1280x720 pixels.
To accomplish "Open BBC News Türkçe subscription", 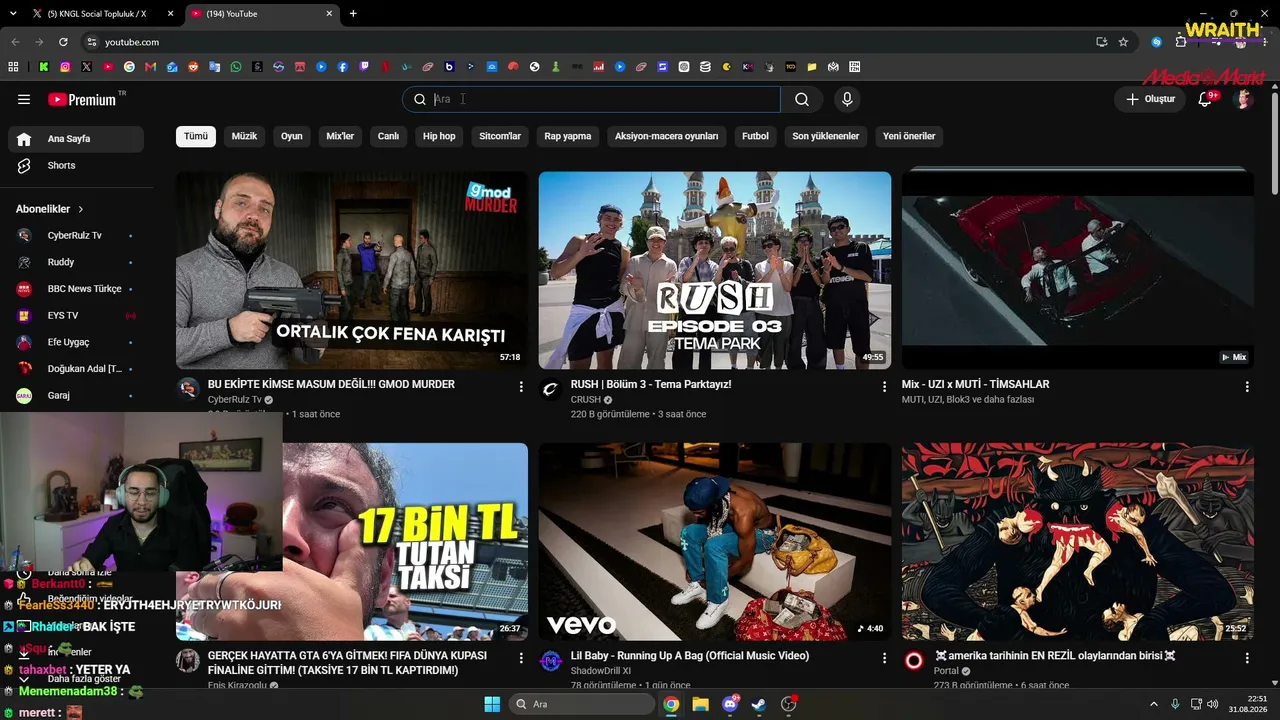I will (76, 289).
